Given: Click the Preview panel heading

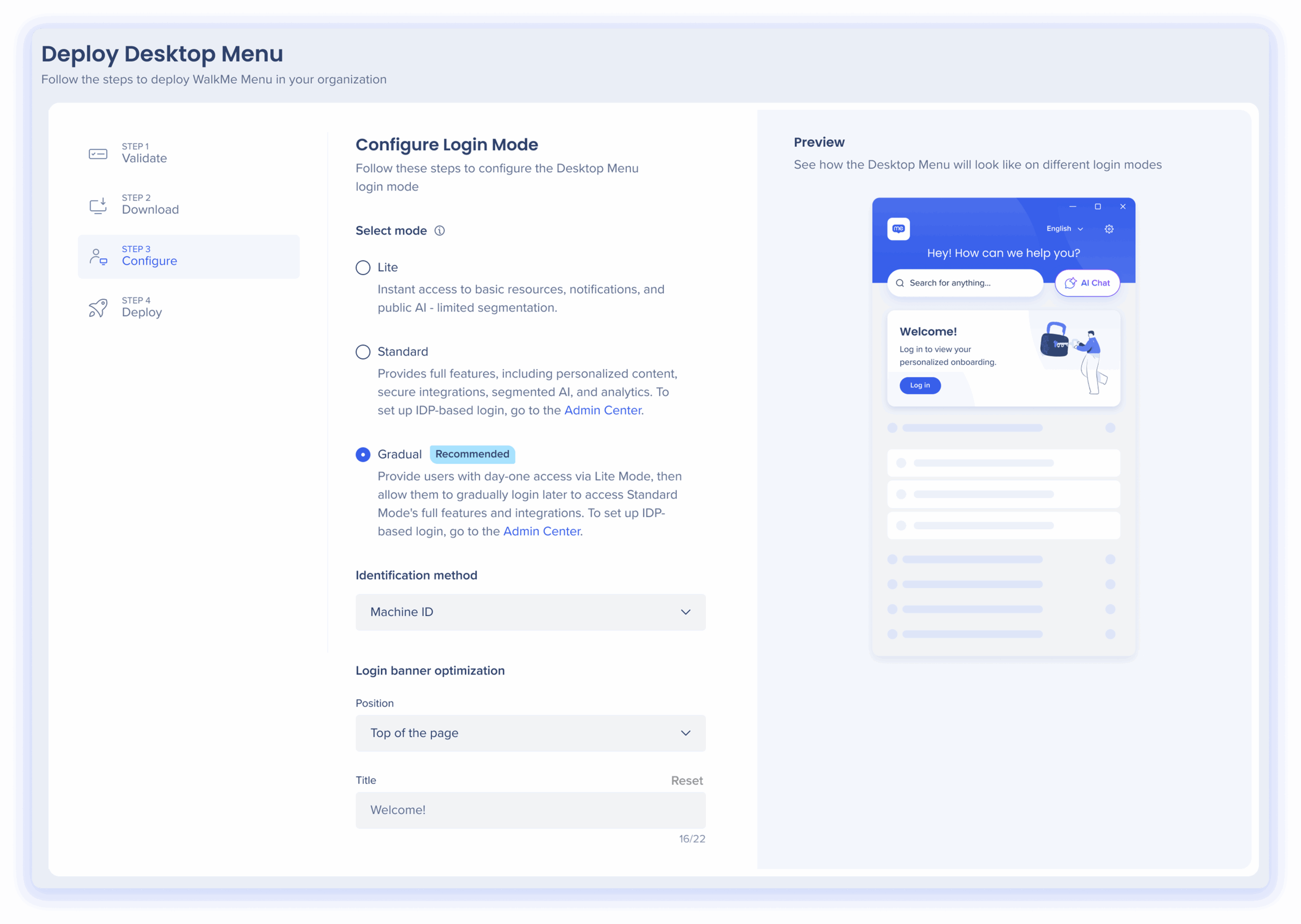Looking at the screenshot, I should pos(819,142).
